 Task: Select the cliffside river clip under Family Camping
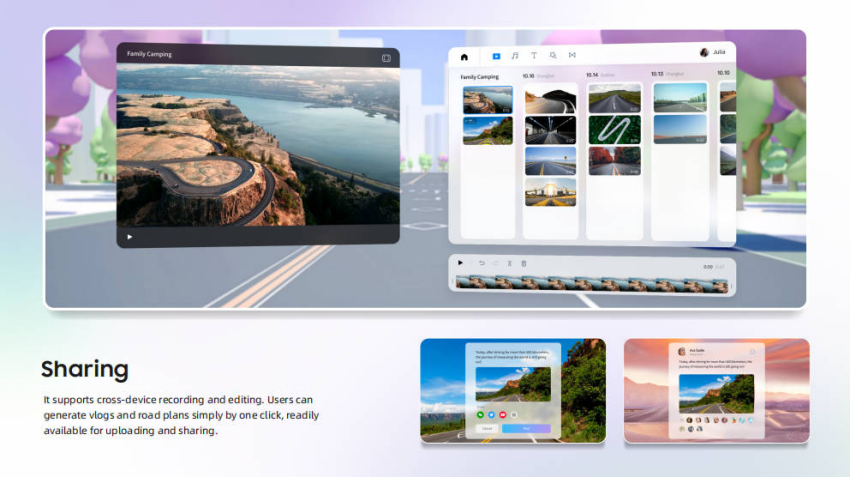tap(487, 100)
